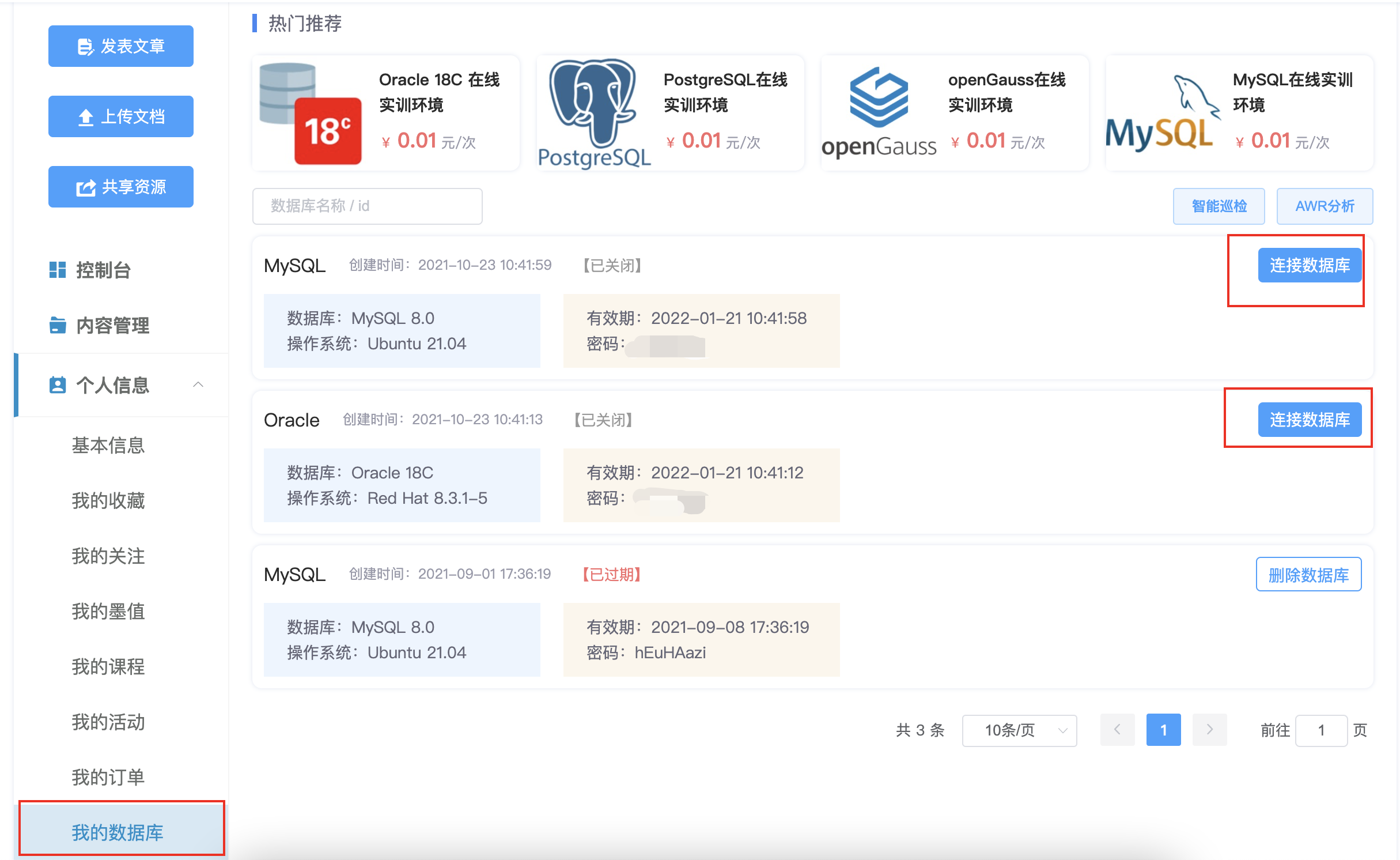Click 发表文章 button with document icon
Screen dimensions: 1400x860
click(121, 46)
